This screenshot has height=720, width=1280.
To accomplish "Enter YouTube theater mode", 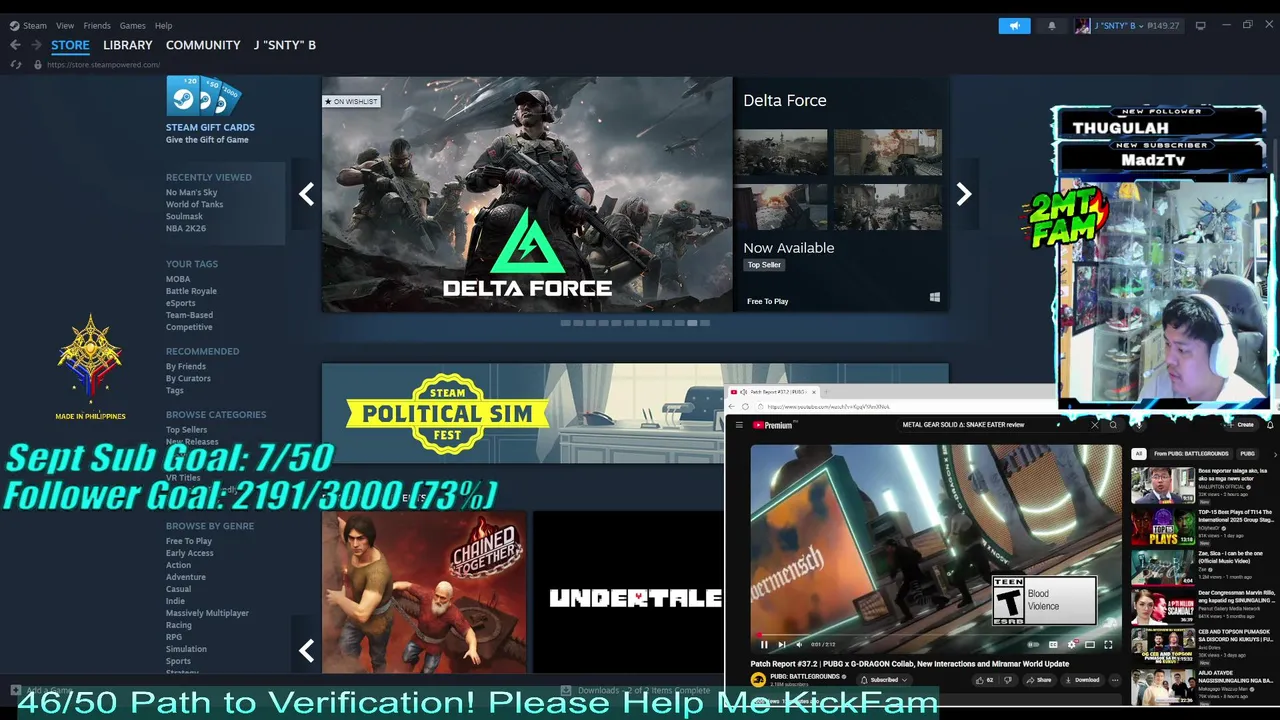I will [x=1090, y=645].
